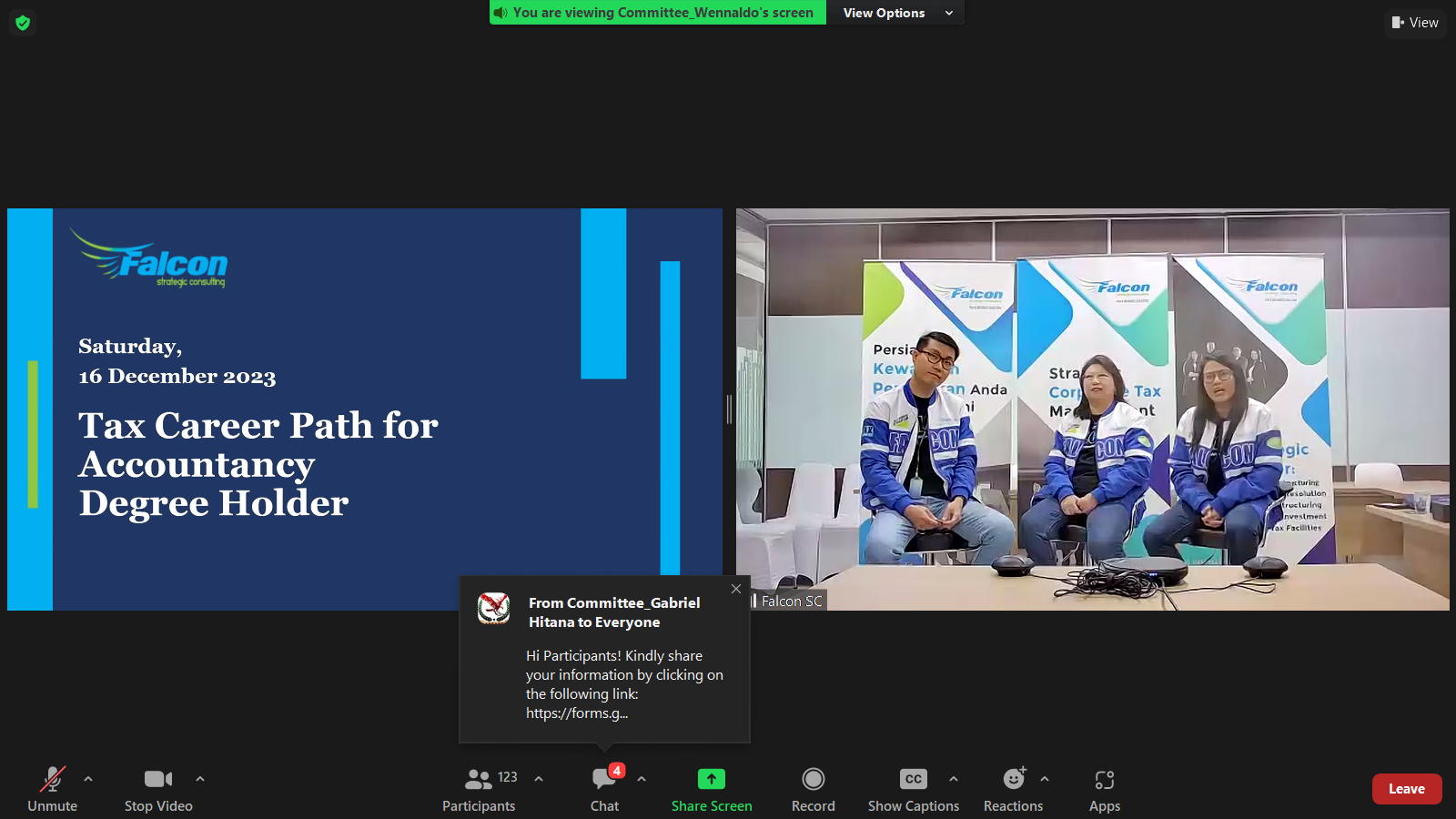Open the Apps panel
The image size is (1456, 819).
coord(1104,788)
